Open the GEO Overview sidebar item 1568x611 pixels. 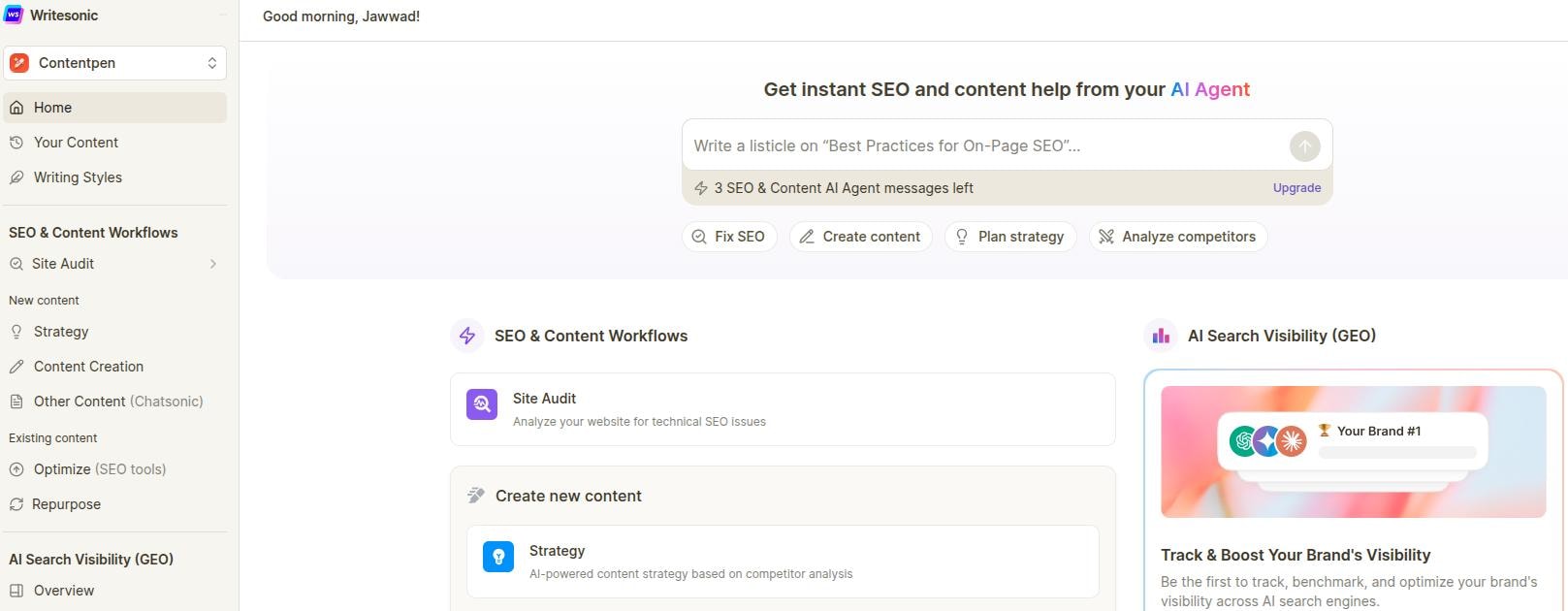tap(64, 591)
